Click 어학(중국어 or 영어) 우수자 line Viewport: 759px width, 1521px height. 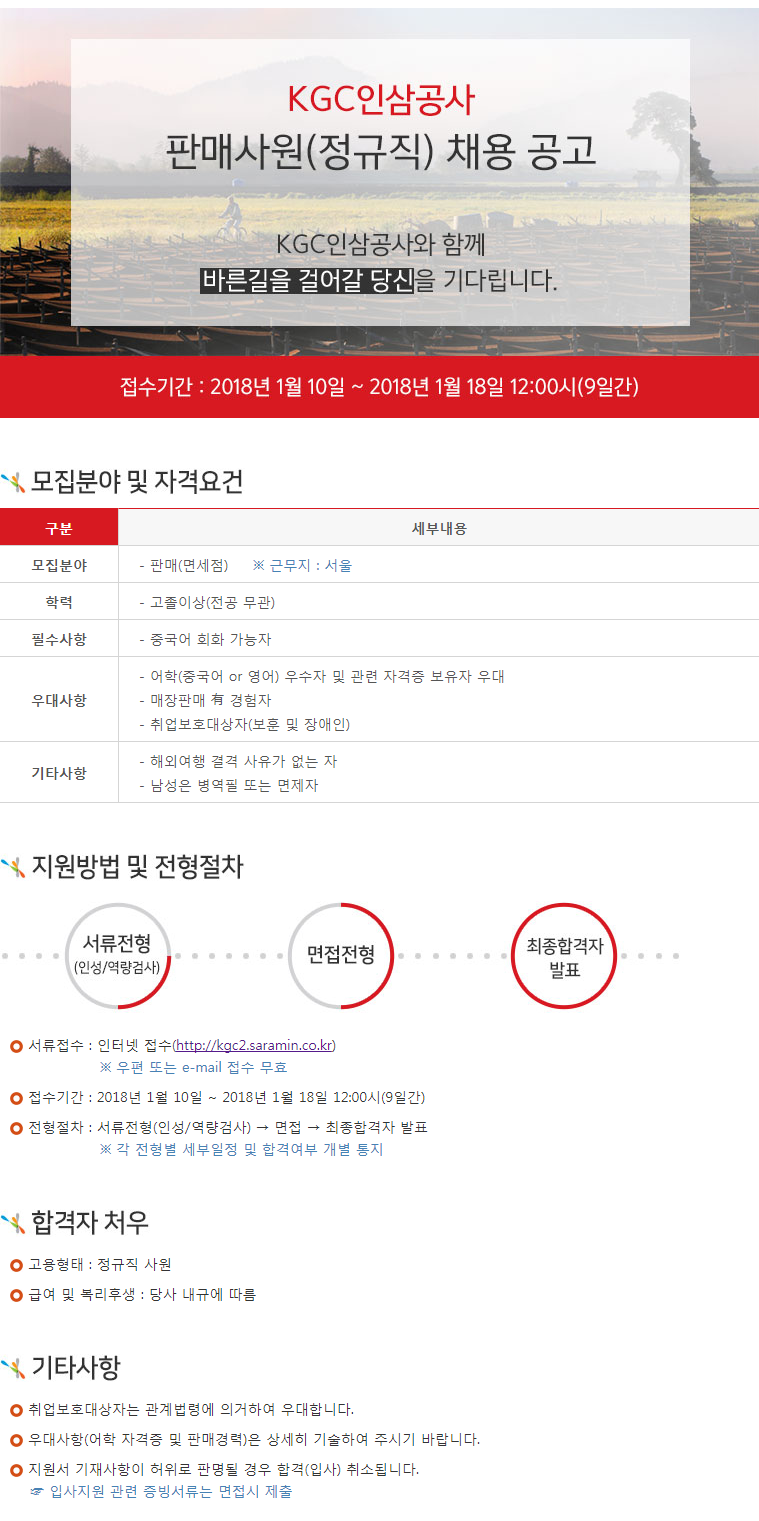tap(322, 676)
